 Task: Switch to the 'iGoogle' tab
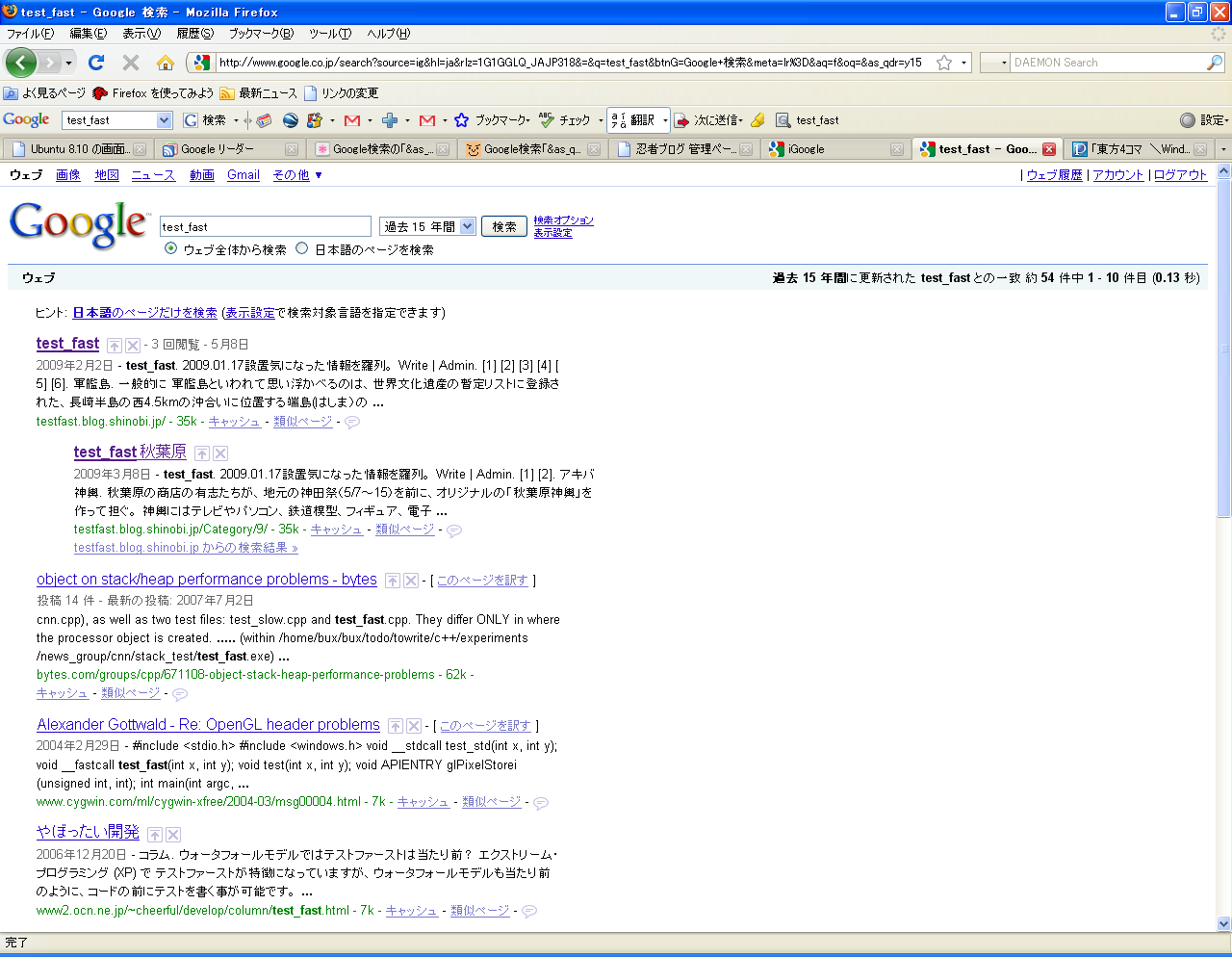(835, 149)
